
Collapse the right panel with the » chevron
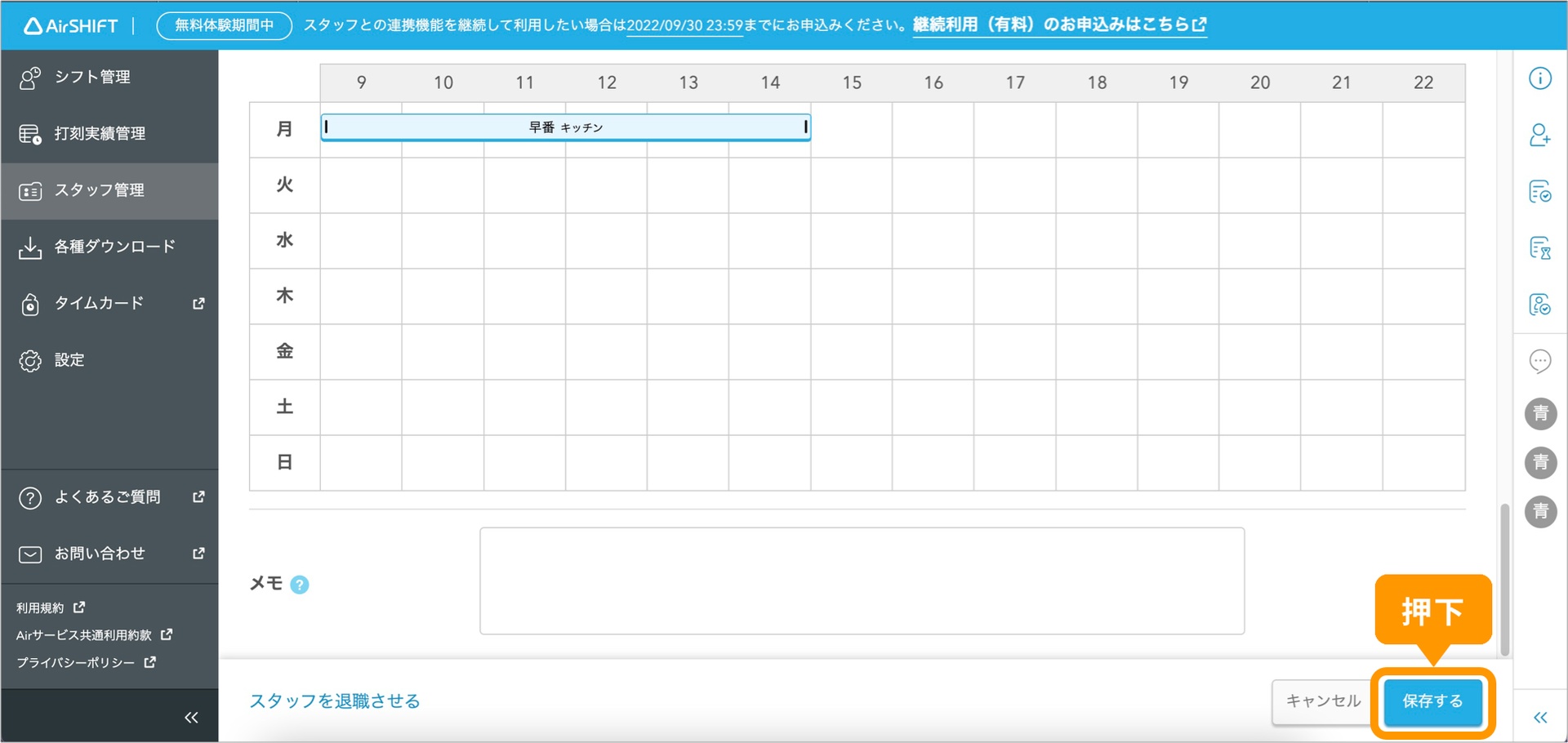(1540, 716)
